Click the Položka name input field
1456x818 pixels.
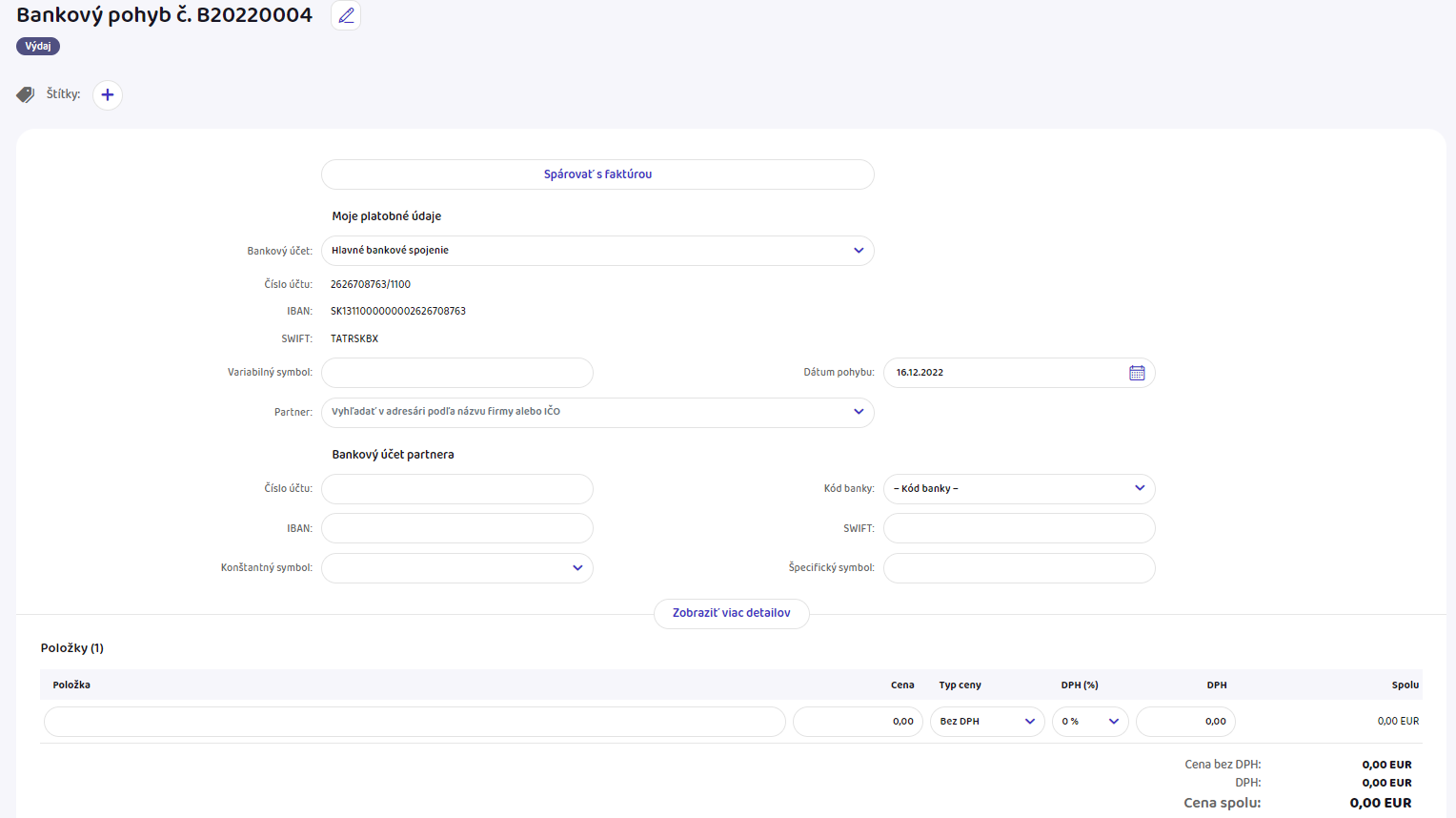pyautogui.click(x=415, y=722)
